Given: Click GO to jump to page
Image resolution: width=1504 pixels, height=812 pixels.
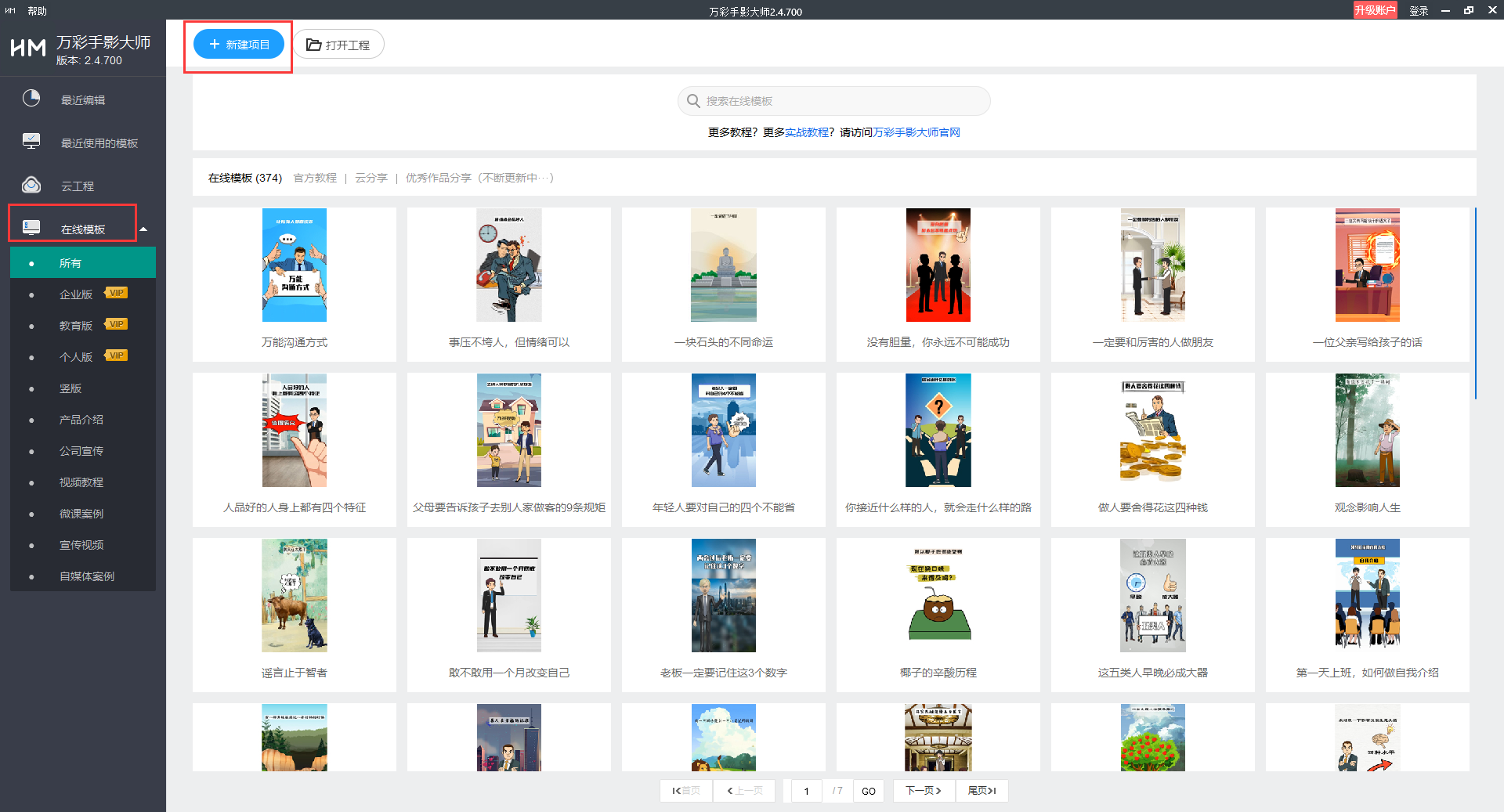Looking at the screenshot, I should 869,791.
